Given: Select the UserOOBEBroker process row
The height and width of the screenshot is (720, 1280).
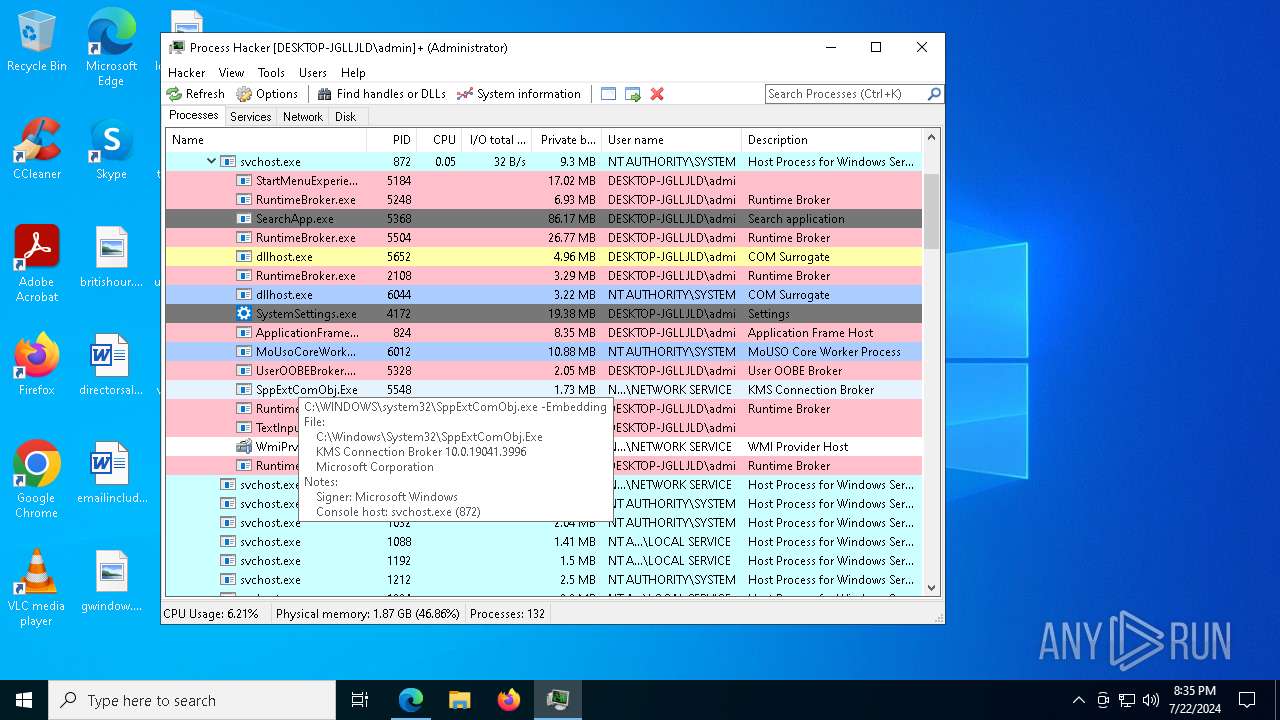Looking at the screenshot, I should tap(544, 371).
